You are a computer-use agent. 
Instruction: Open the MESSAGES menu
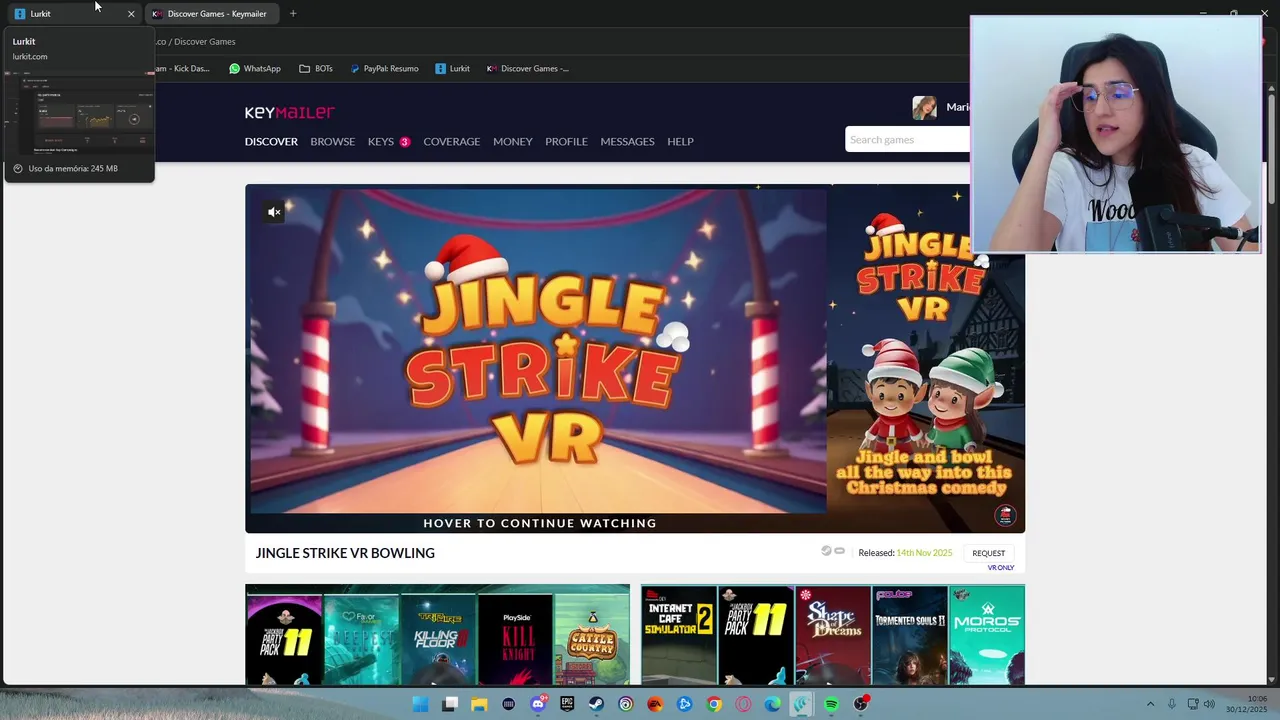(627, 141)
